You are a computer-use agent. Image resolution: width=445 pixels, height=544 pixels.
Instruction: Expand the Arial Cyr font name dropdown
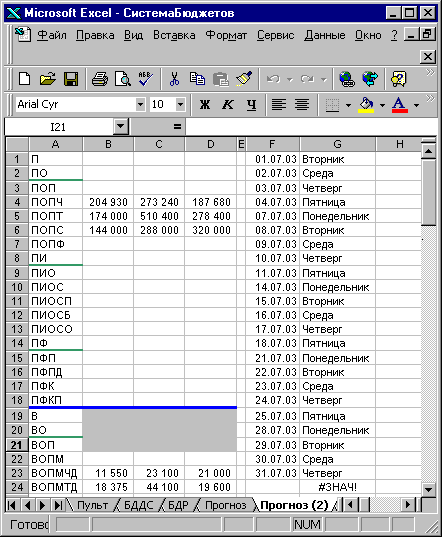pos(140,104)
